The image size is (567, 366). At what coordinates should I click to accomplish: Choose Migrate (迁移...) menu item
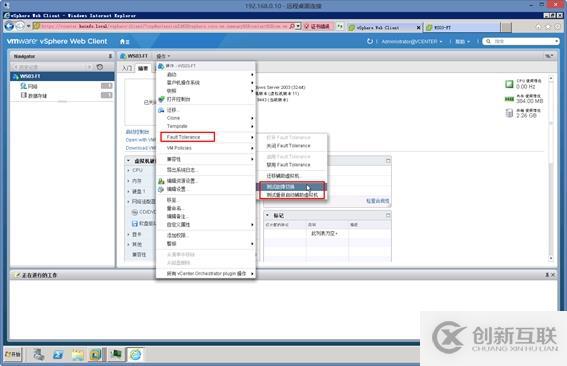click(x=206, y=110)
